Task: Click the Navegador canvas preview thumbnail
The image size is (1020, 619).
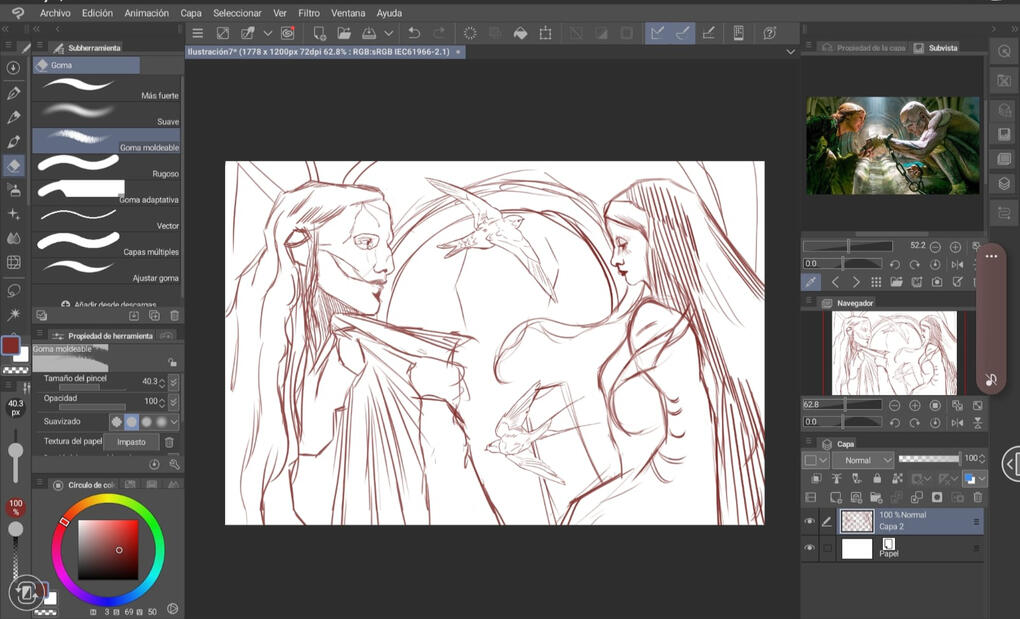Action: click(894, 352)
